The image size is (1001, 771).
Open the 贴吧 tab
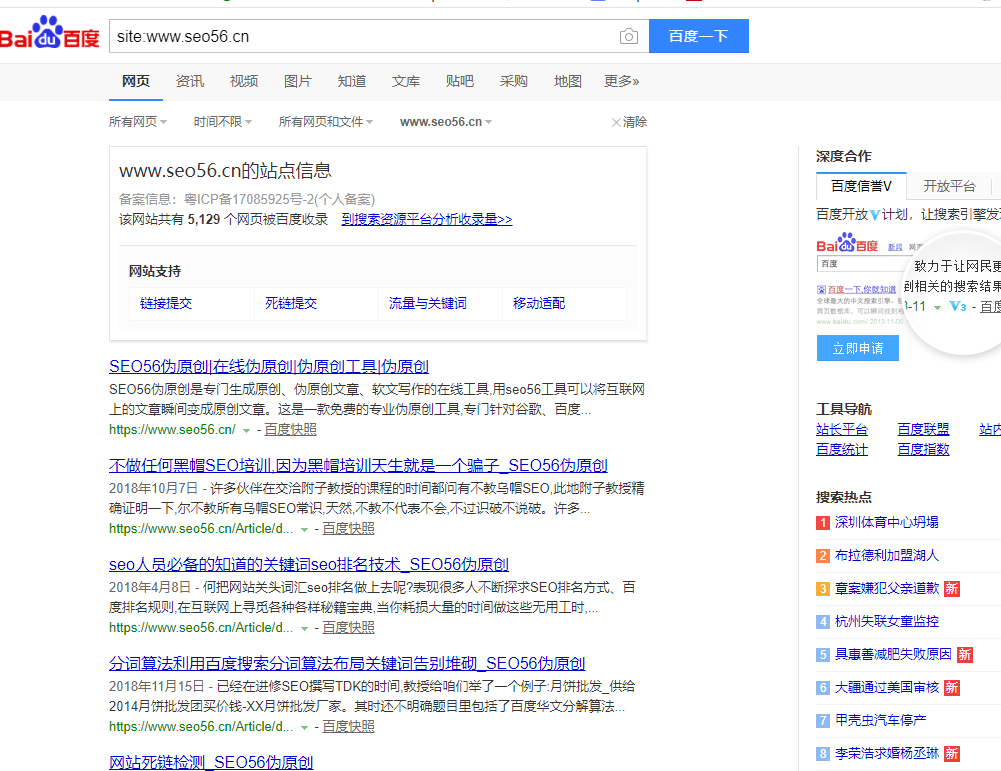tap(460, 81)
